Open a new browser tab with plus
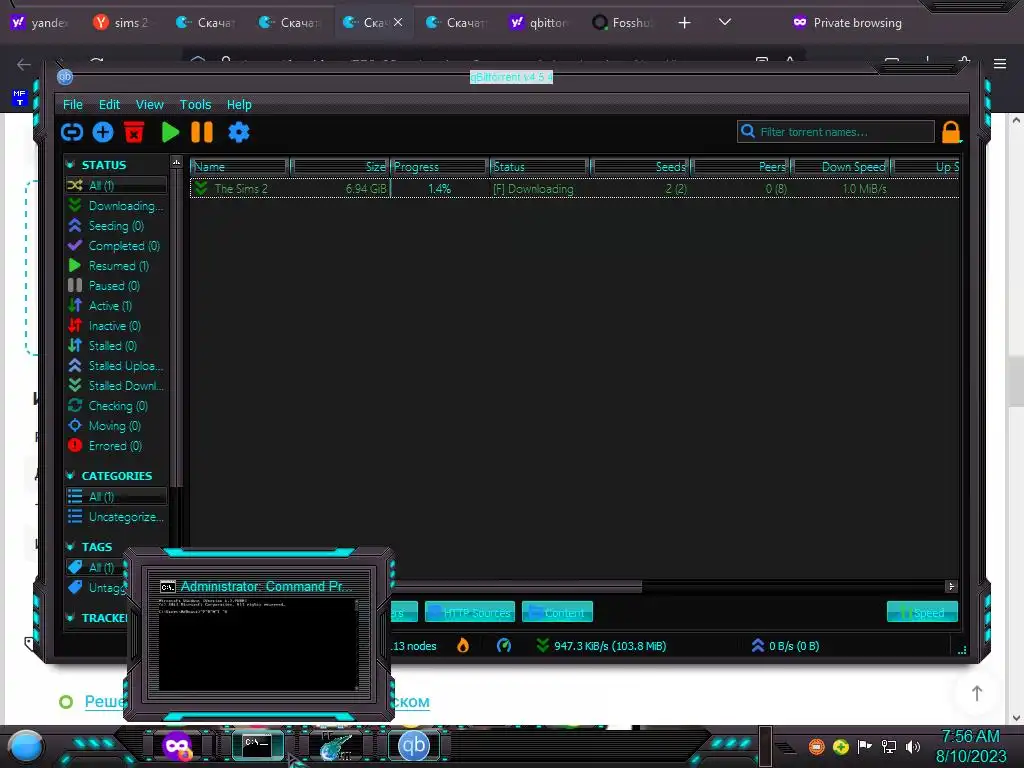 point(684,23)
